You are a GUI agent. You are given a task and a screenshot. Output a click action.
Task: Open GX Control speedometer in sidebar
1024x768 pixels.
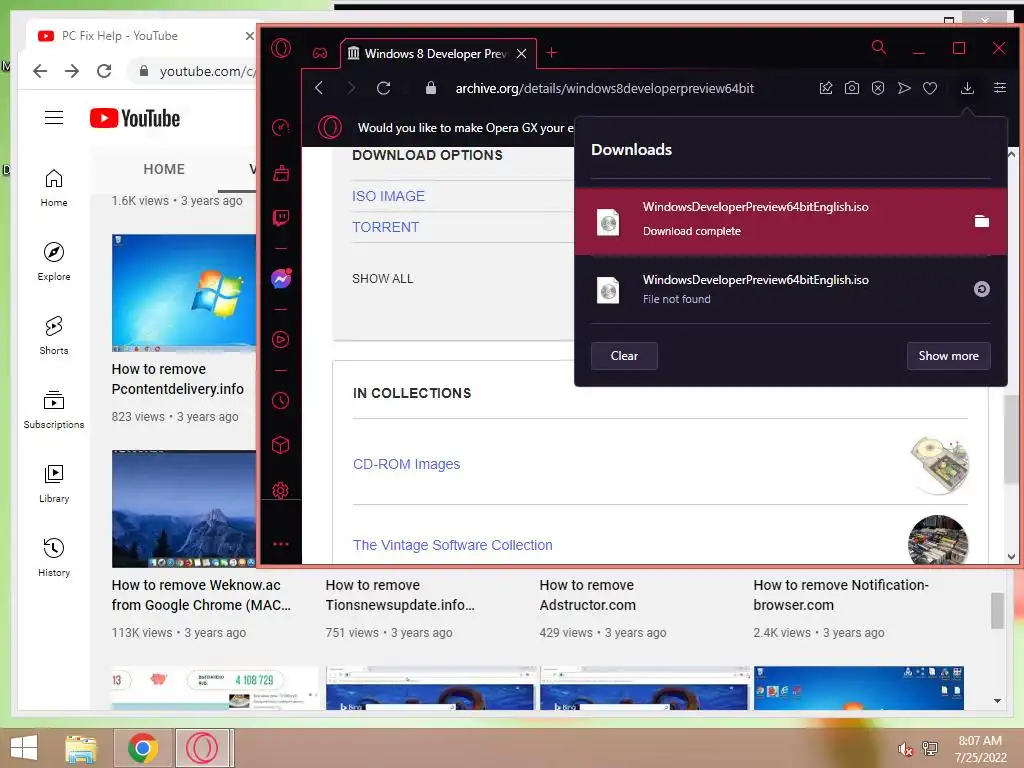coord(281,127)
